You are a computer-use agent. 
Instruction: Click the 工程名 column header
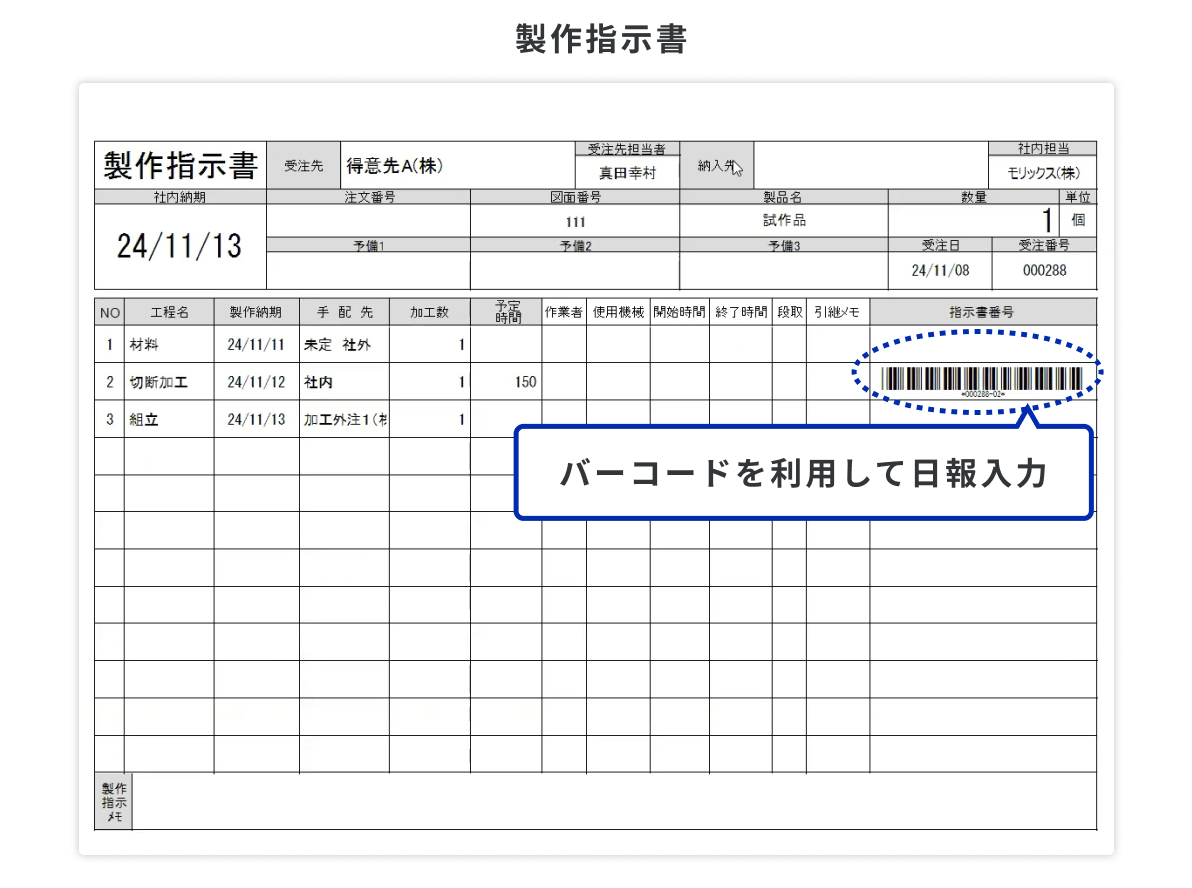(x=170, y=312)
